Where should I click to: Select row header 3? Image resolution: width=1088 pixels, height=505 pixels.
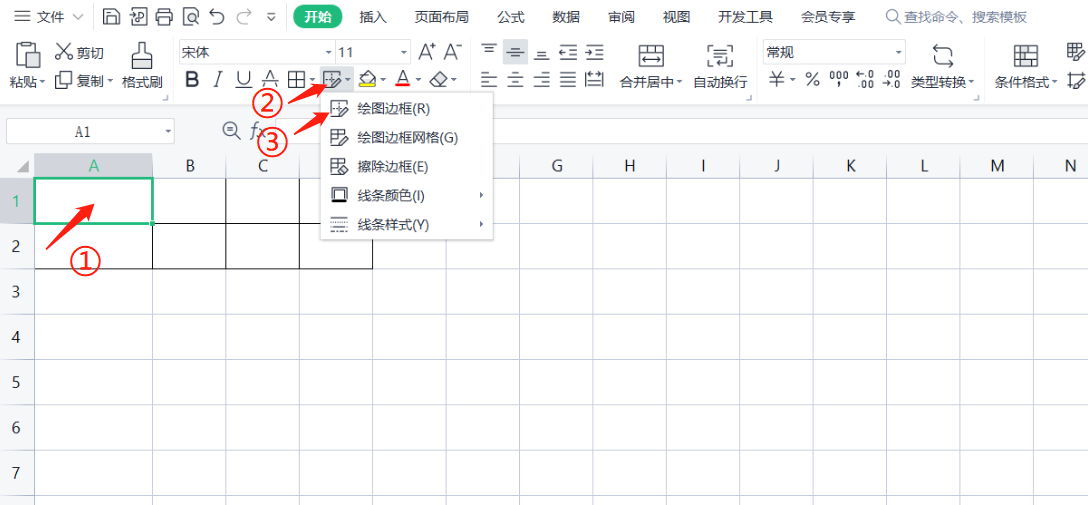coord(17,291)
